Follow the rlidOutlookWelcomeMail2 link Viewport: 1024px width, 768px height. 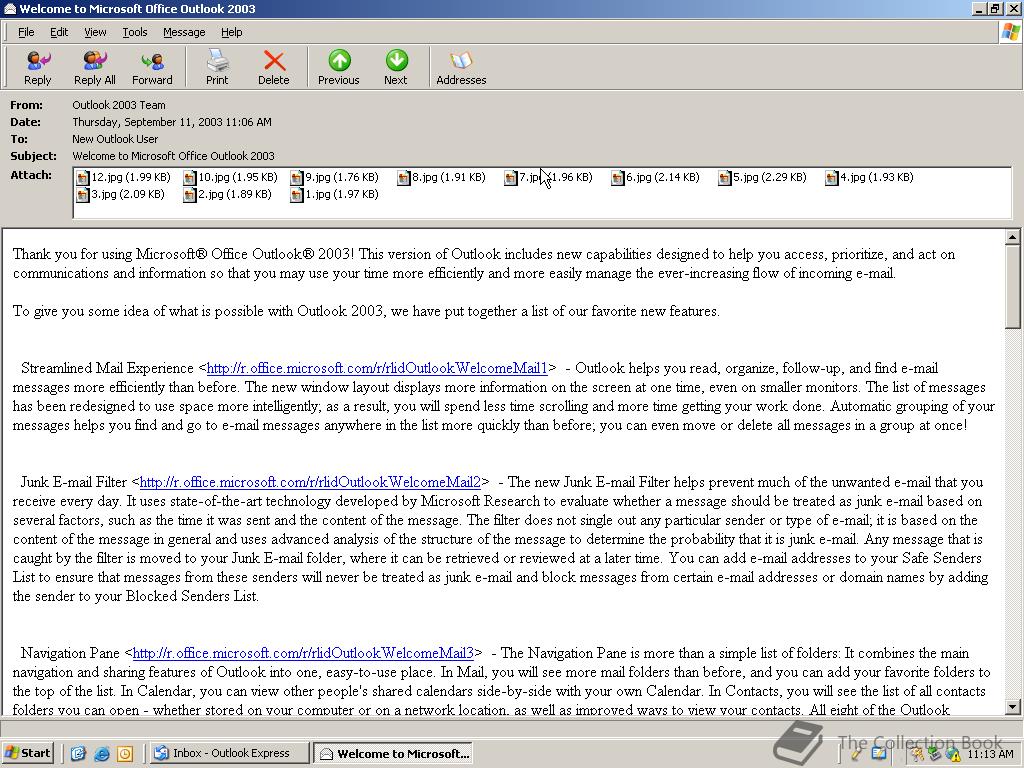coord(310,483)
